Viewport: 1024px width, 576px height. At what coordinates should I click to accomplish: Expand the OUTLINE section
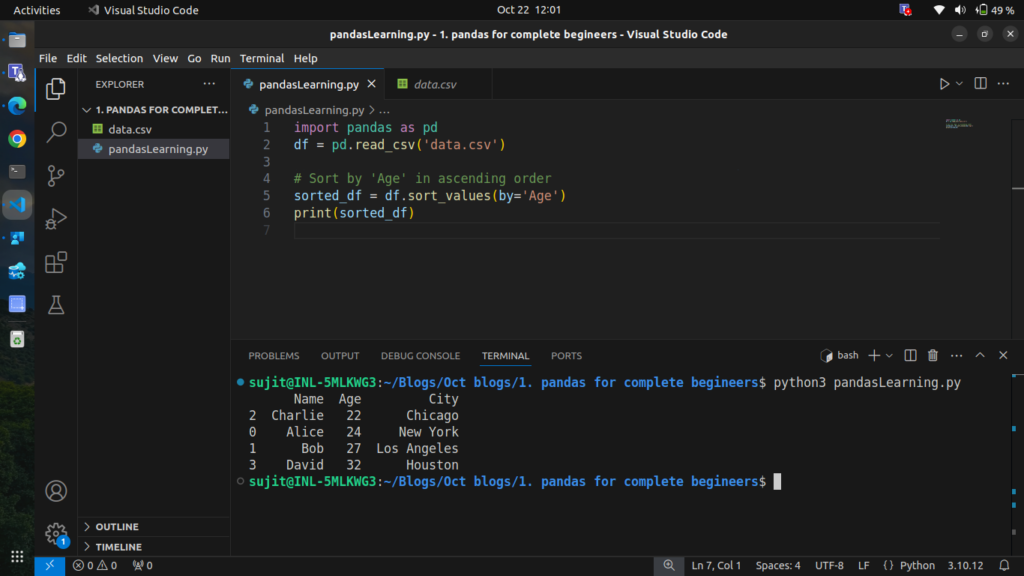click(x=116, y=527)
